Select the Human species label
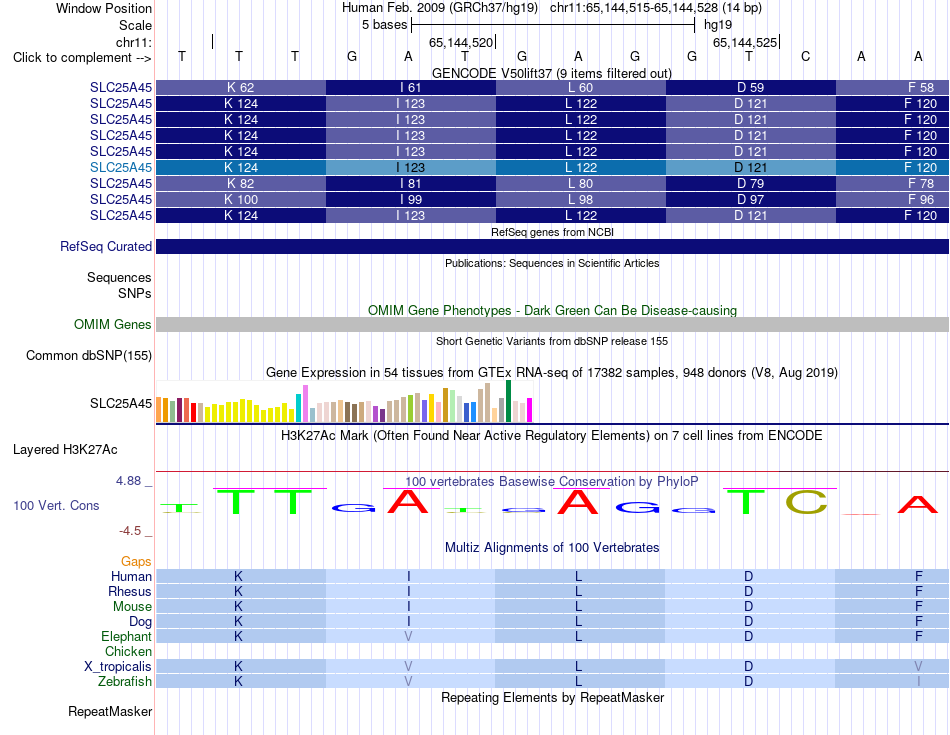Viewport: 950px width, 735px height. [x=131, y=576]
